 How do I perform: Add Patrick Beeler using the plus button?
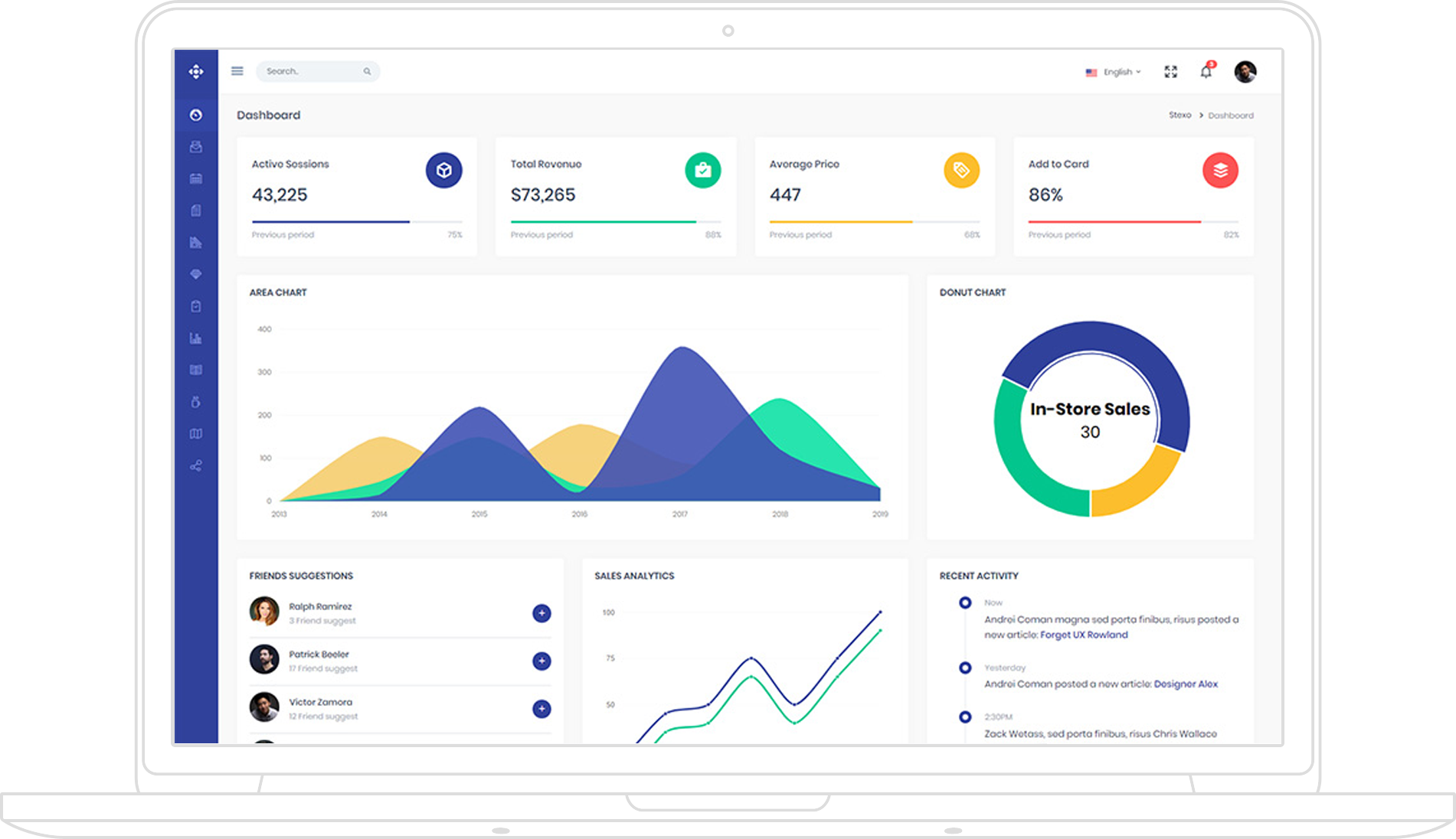pyautogui.click(x=542, y=661)
